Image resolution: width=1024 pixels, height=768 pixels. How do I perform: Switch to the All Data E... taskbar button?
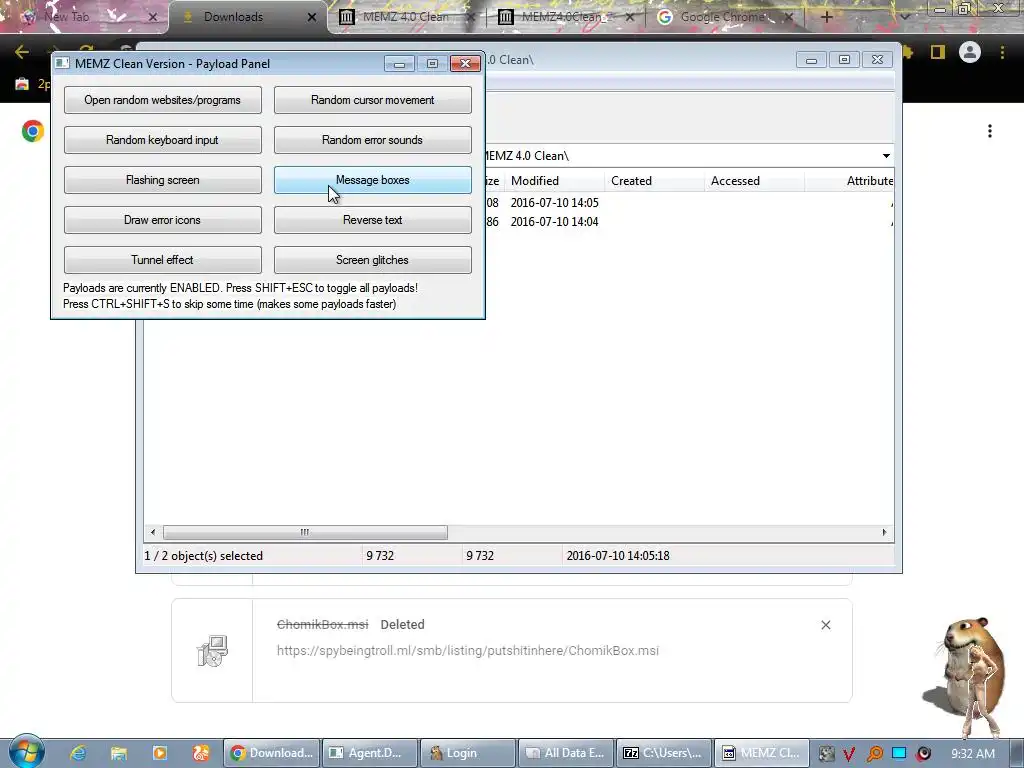566,753
